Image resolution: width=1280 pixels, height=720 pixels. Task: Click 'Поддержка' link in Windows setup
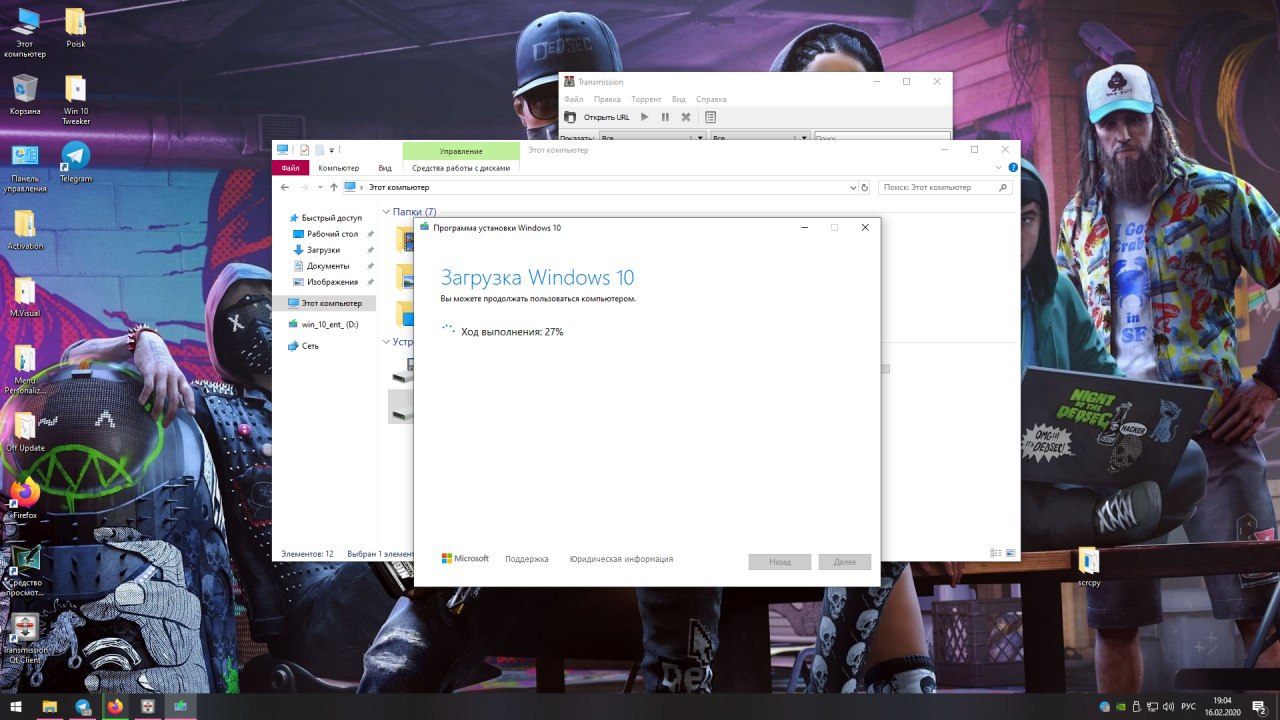(x=527, y=560)
